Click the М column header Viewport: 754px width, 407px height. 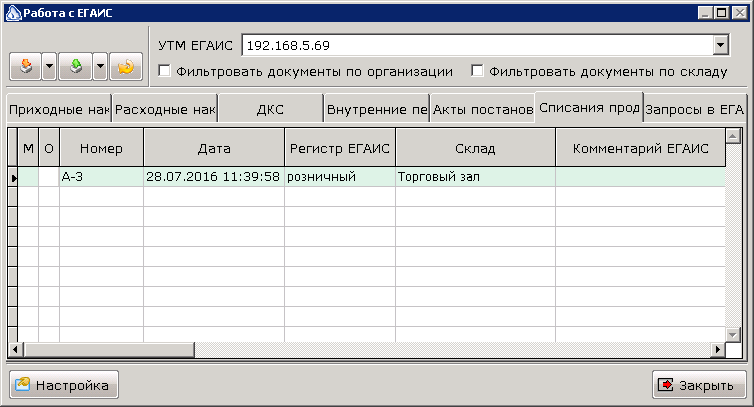[x=28, y=148]
